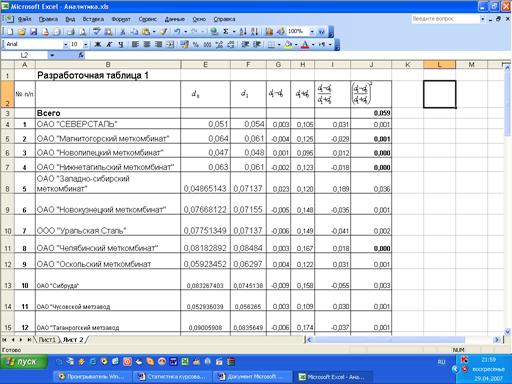This screenshot has width=512, height=384.
Task: Click the Cut scissors icon
Action: click(123, 32)
